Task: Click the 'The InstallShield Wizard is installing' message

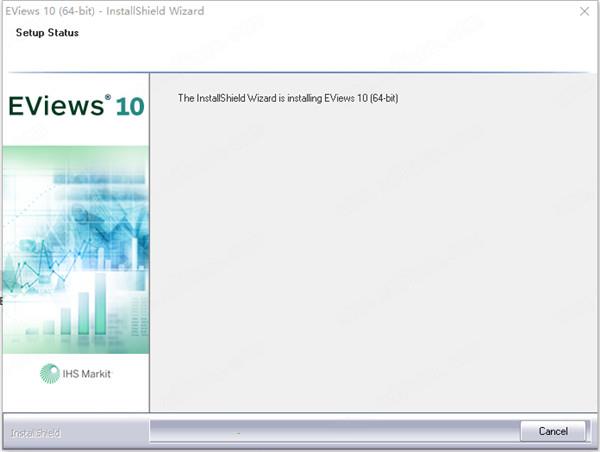Action: pos(288,98)
